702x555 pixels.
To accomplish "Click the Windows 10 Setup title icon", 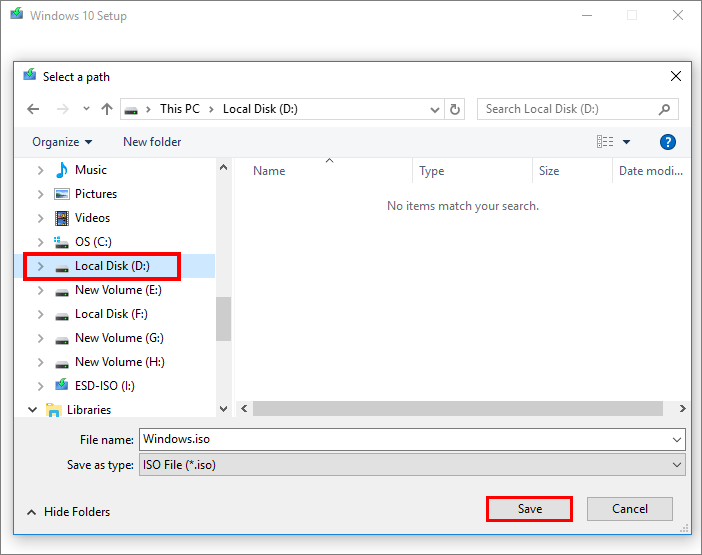I will [x=17, y=14].
